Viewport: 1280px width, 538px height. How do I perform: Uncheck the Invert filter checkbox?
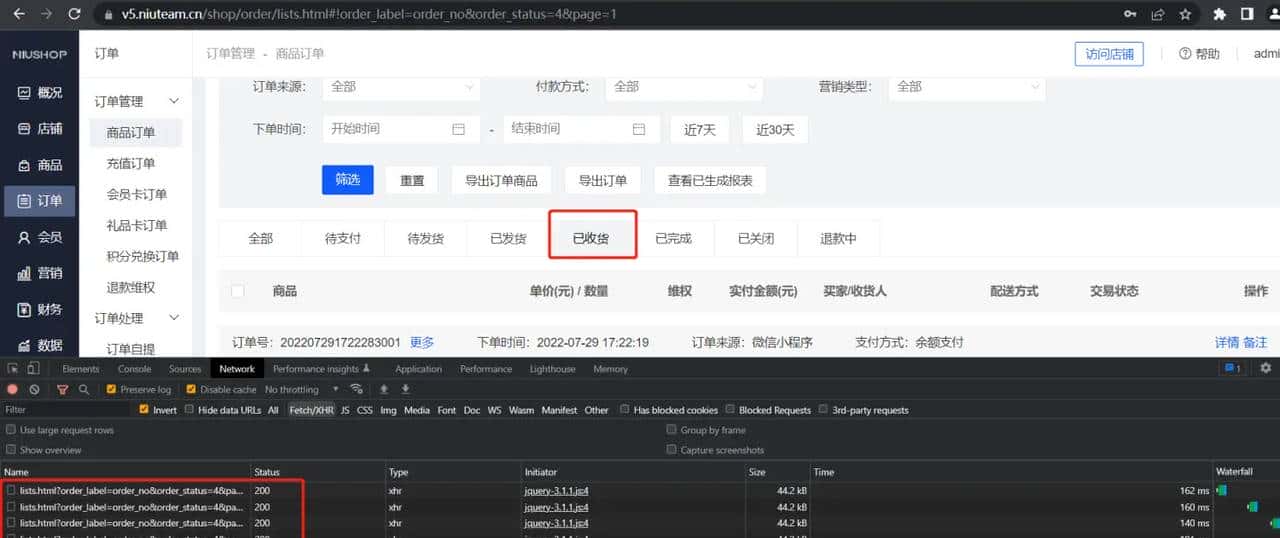[x=144, y=409]
